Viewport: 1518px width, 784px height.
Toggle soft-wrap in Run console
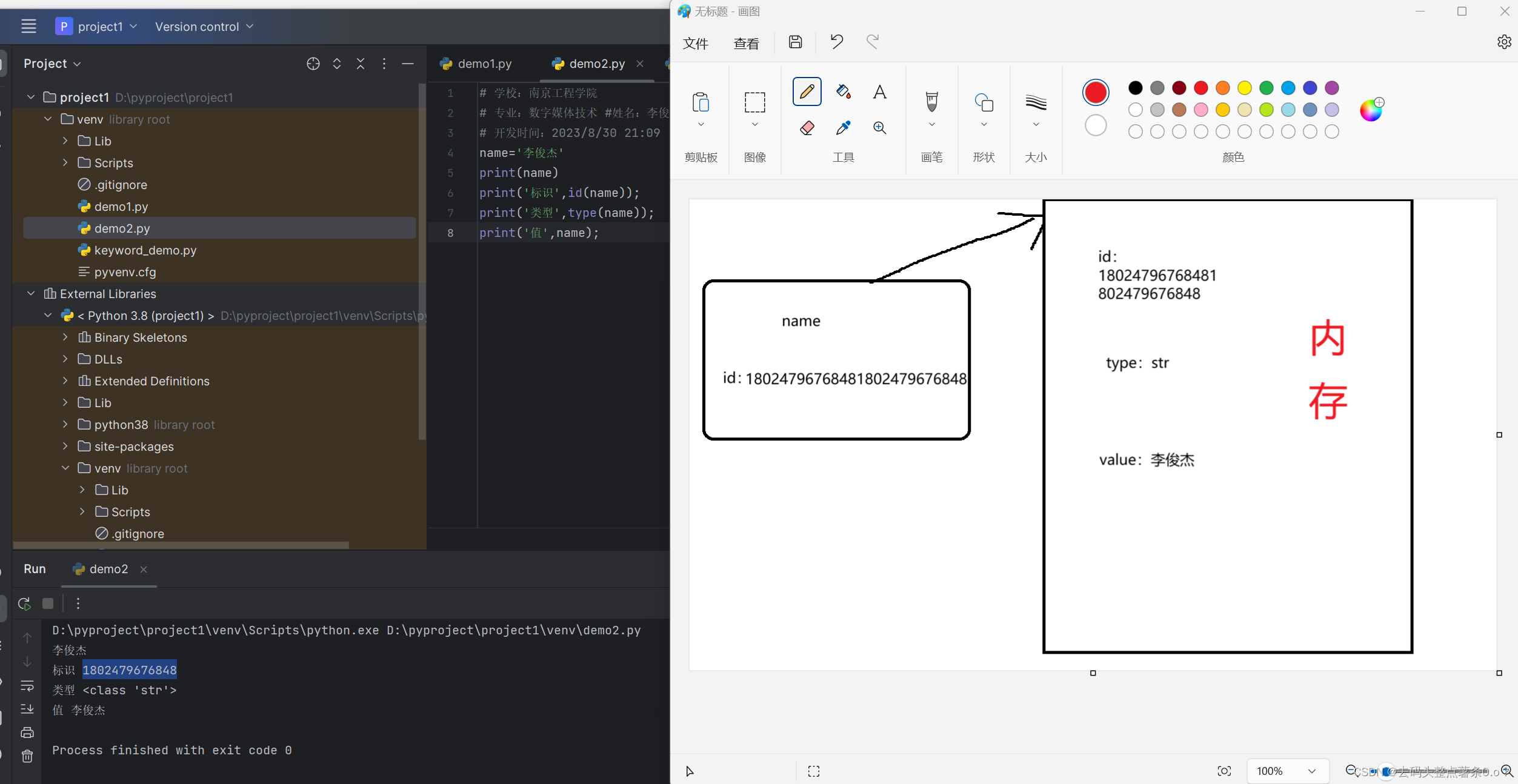[x=27, y=686]
